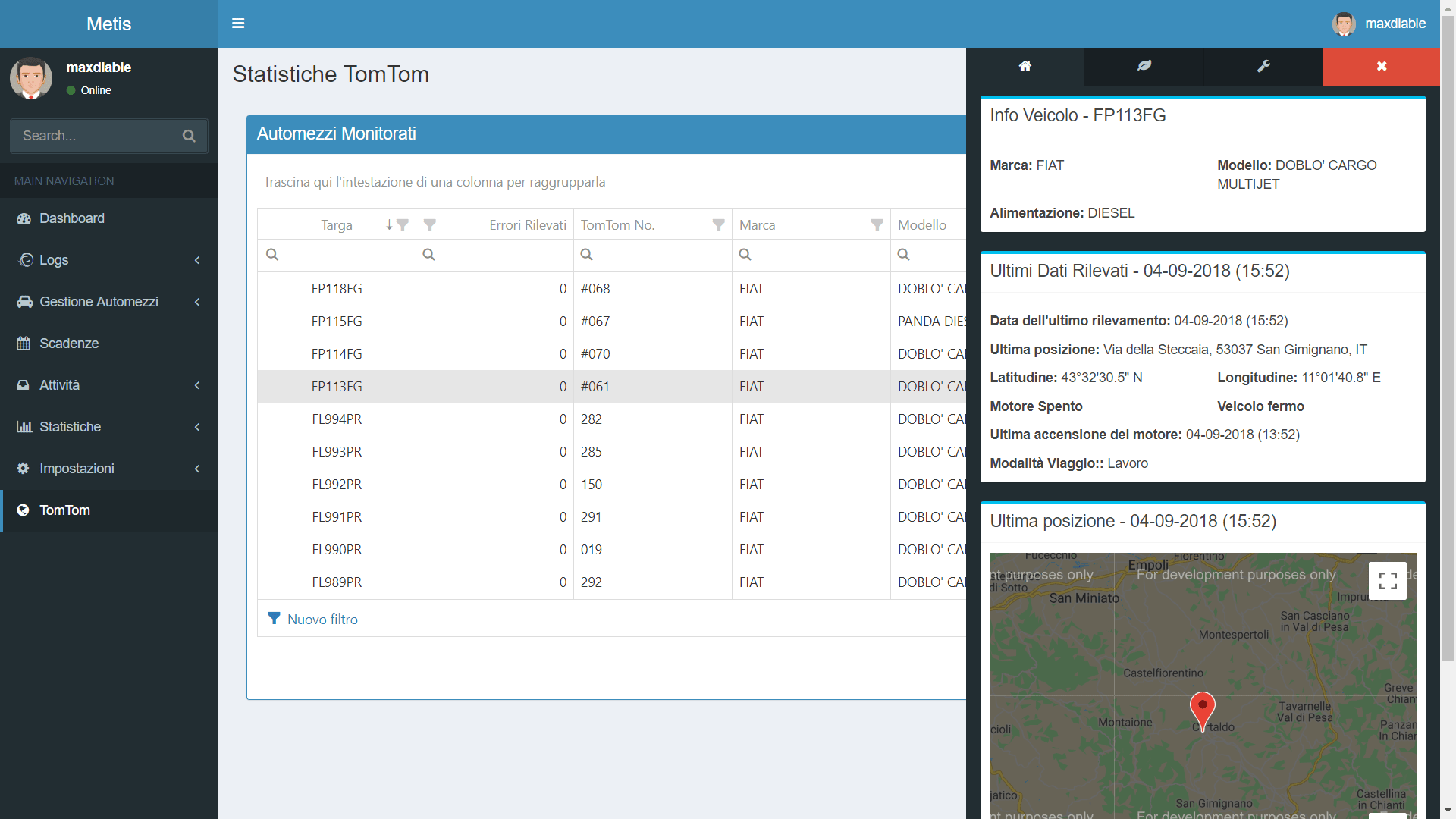
Task: Open filter for Targa column
Action: coord(403,225)
